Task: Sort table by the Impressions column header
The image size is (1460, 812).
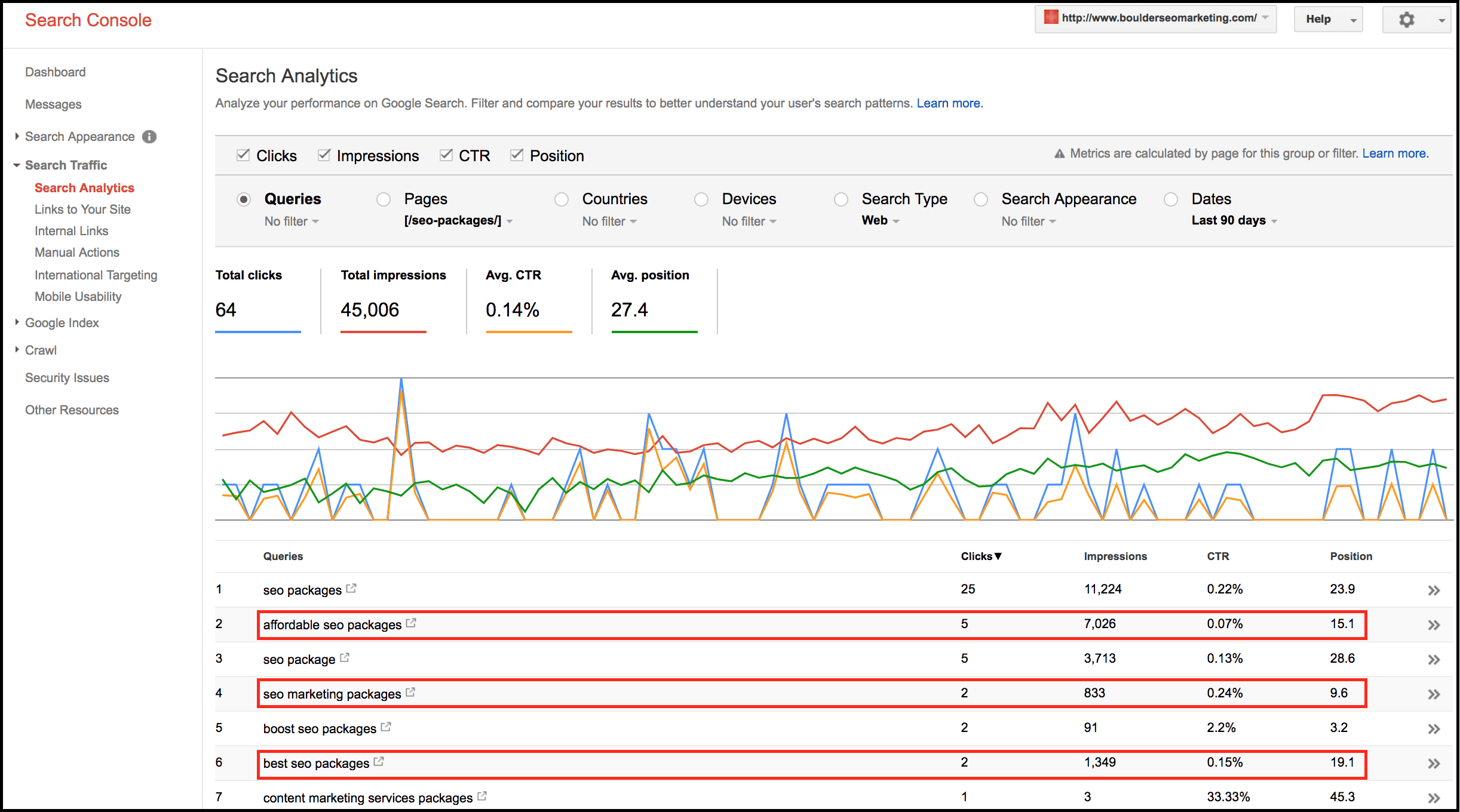Action: 1115,556
